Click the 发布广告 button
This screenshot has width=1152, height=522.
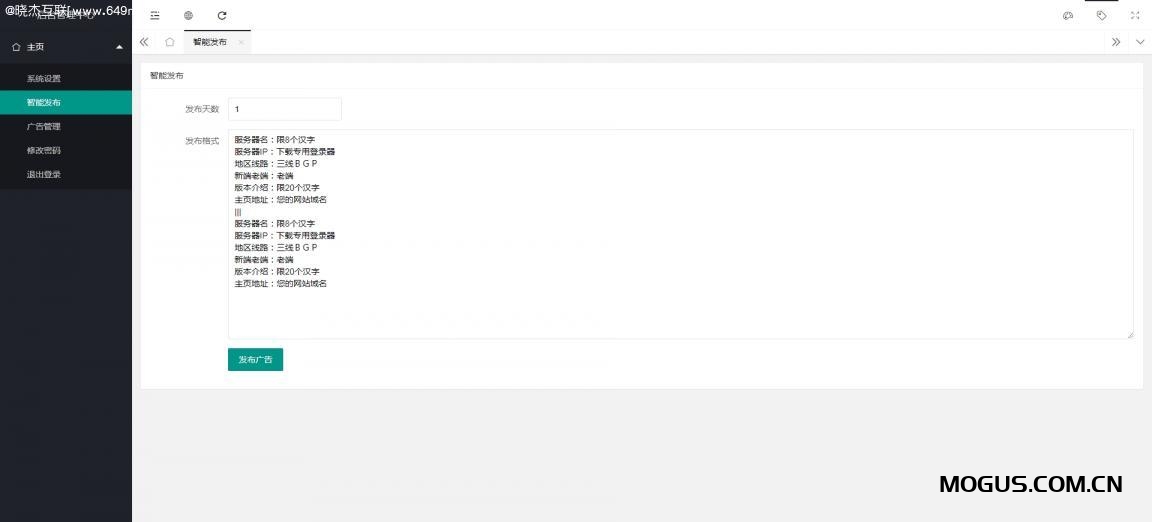coord(256,360)
